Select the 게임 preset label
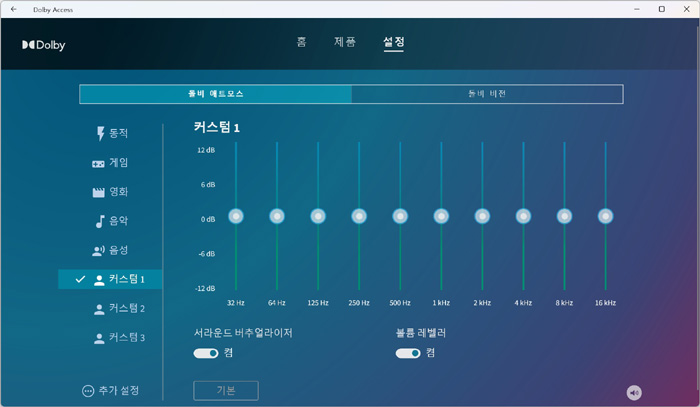Screen dimensions: 700x407 click(x=119, y=162)
